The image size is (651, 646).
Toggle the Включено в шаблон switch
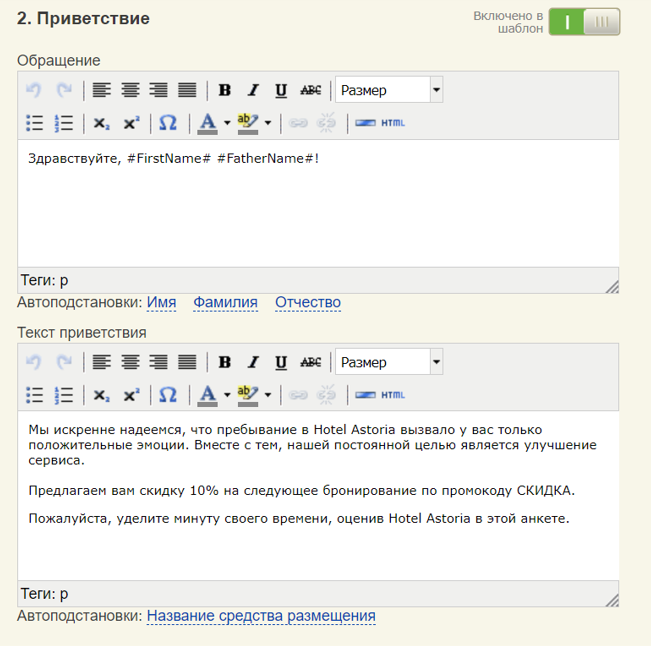584,22
